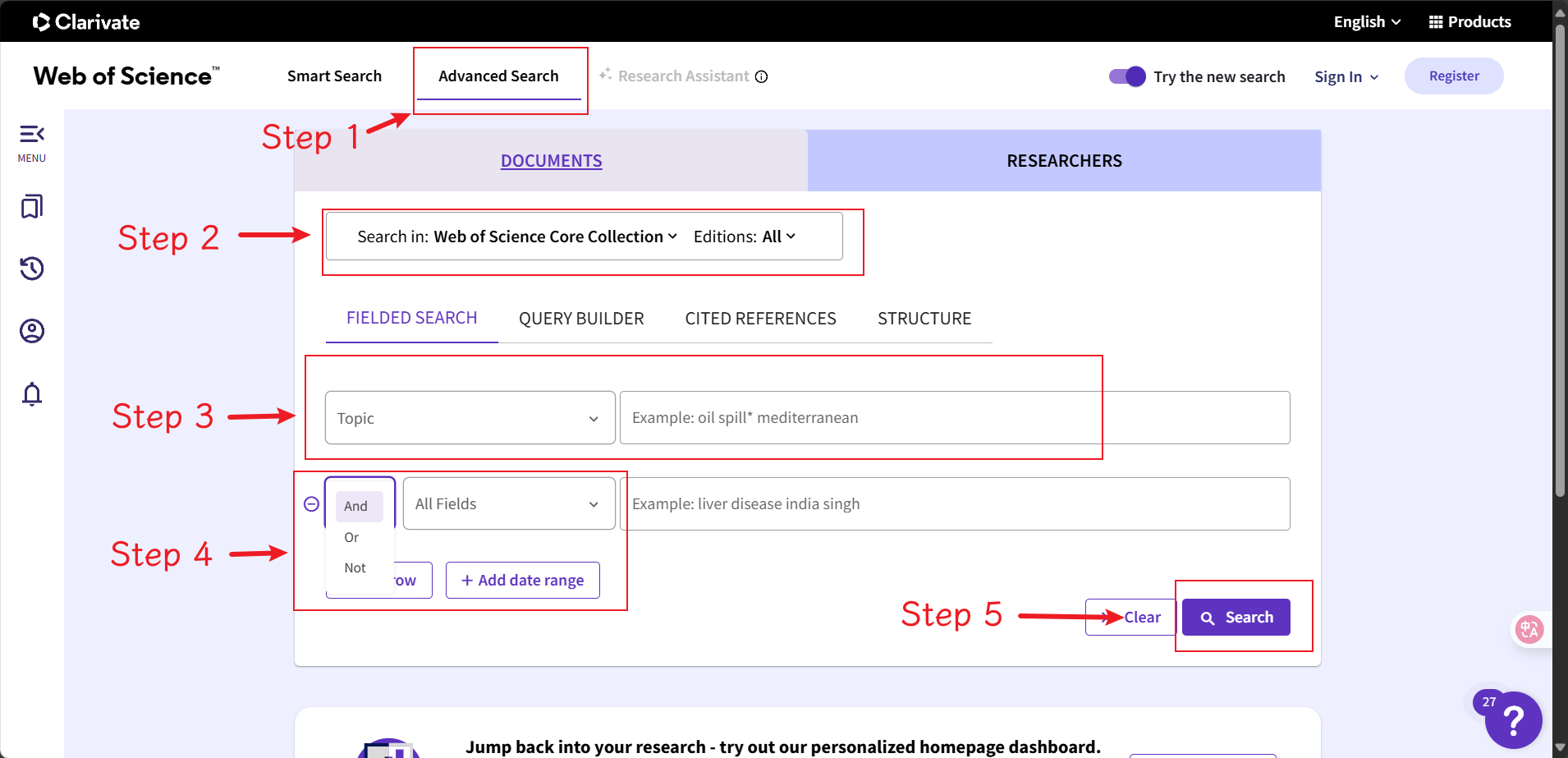
Task: Switch to the RESEARCHERS tab
Action: 1063,160
